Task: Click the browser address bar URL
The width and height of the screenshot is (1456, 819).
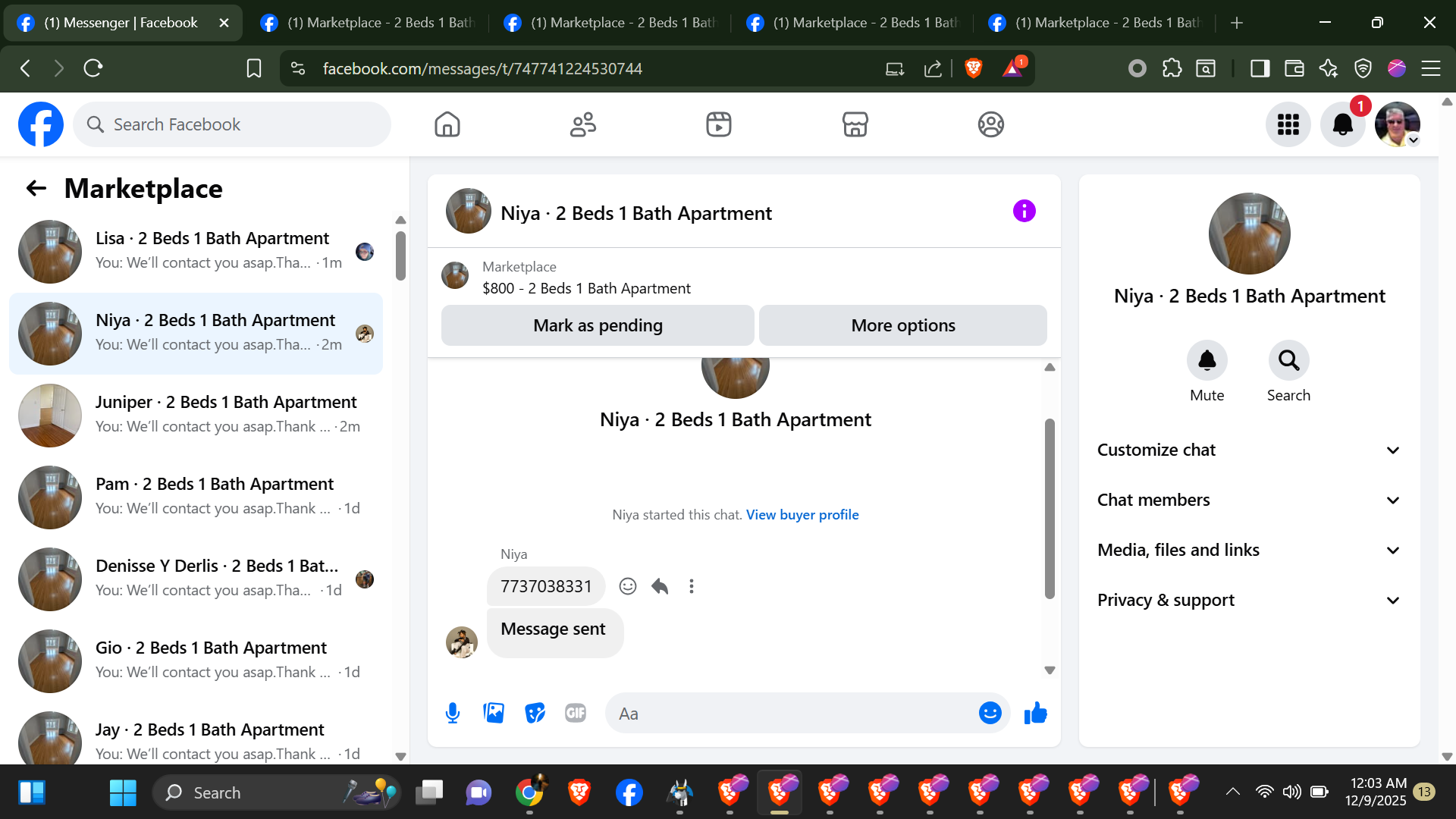Action: [x=482, y=69]
